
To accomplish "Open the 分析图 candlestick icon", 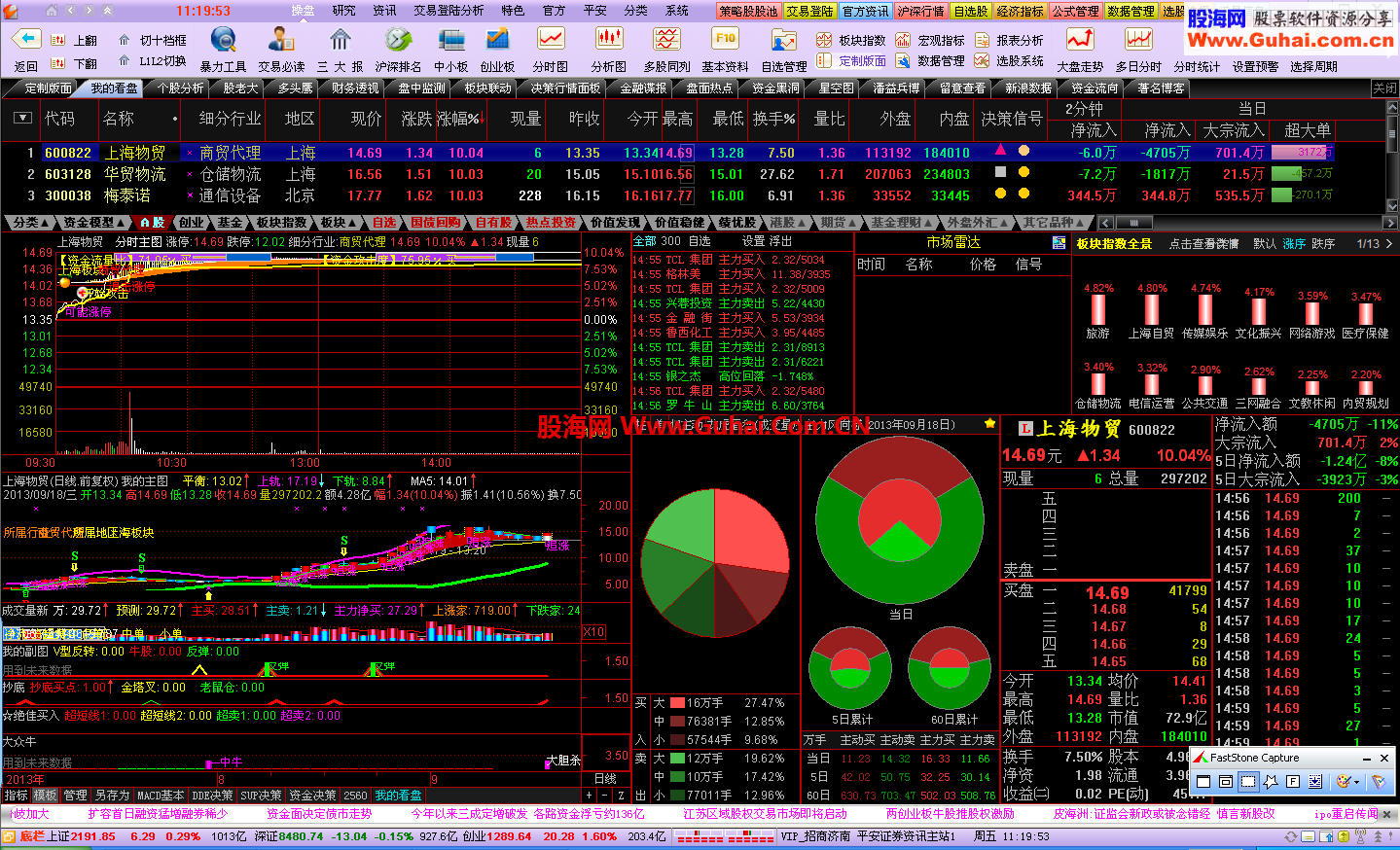I will pos(609,40).
